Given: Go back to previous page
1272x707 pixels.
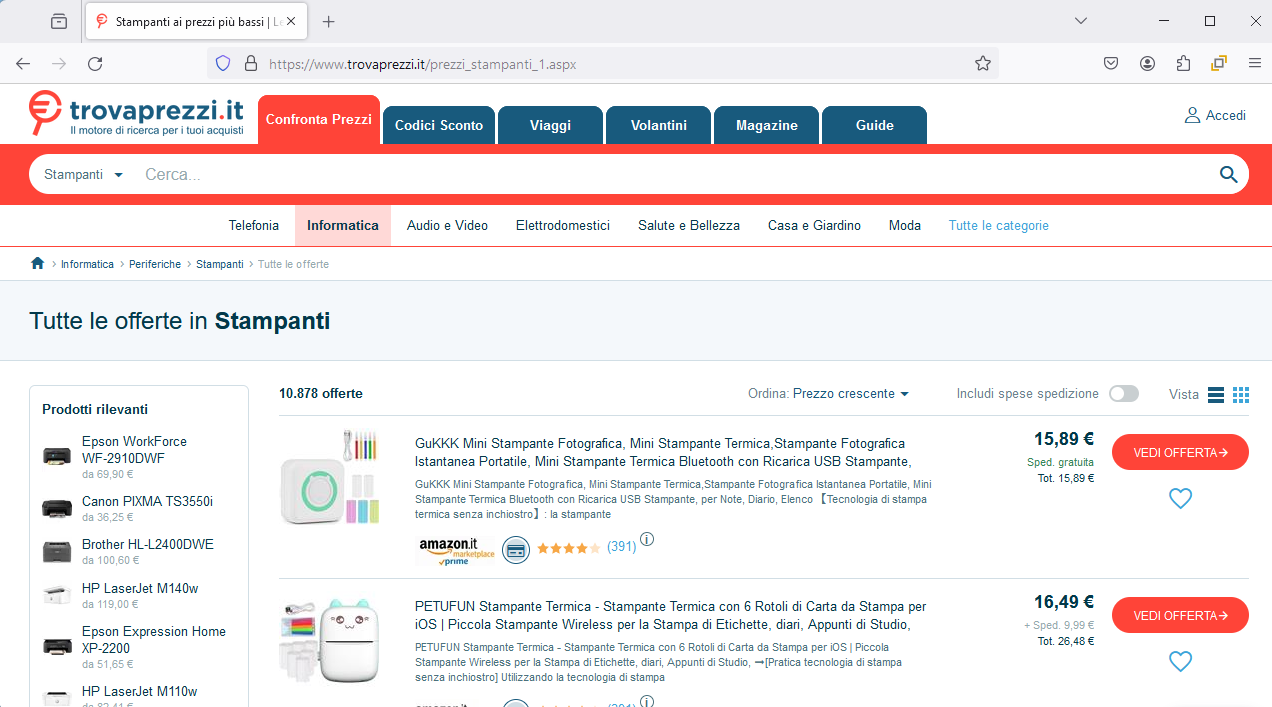Looking at the screenshot, I should tap(23, 63).
